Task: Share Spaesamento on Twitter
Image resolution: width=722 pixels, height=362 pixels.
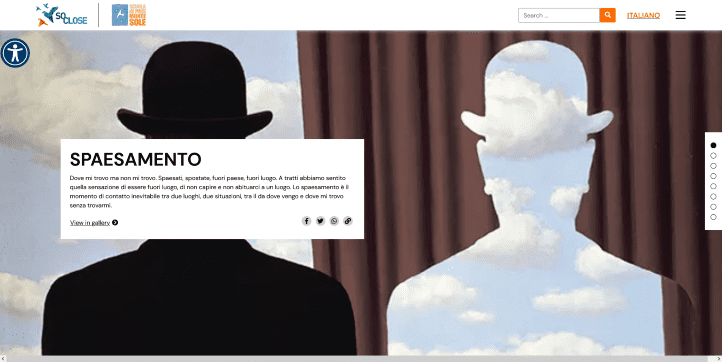Action: 320,221
